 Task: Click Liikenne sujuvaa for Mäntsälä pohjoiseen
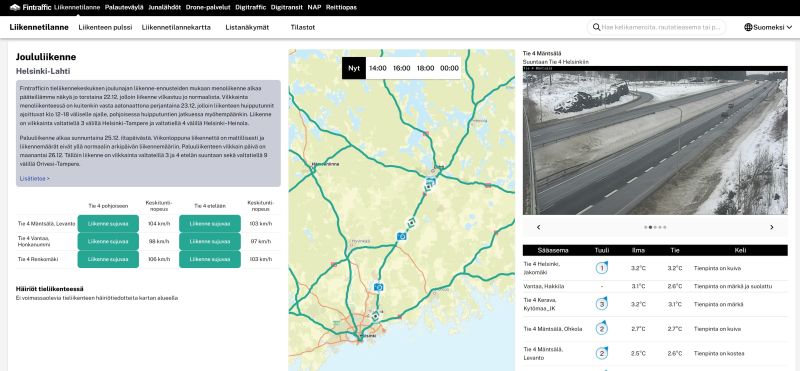point(108,224)
